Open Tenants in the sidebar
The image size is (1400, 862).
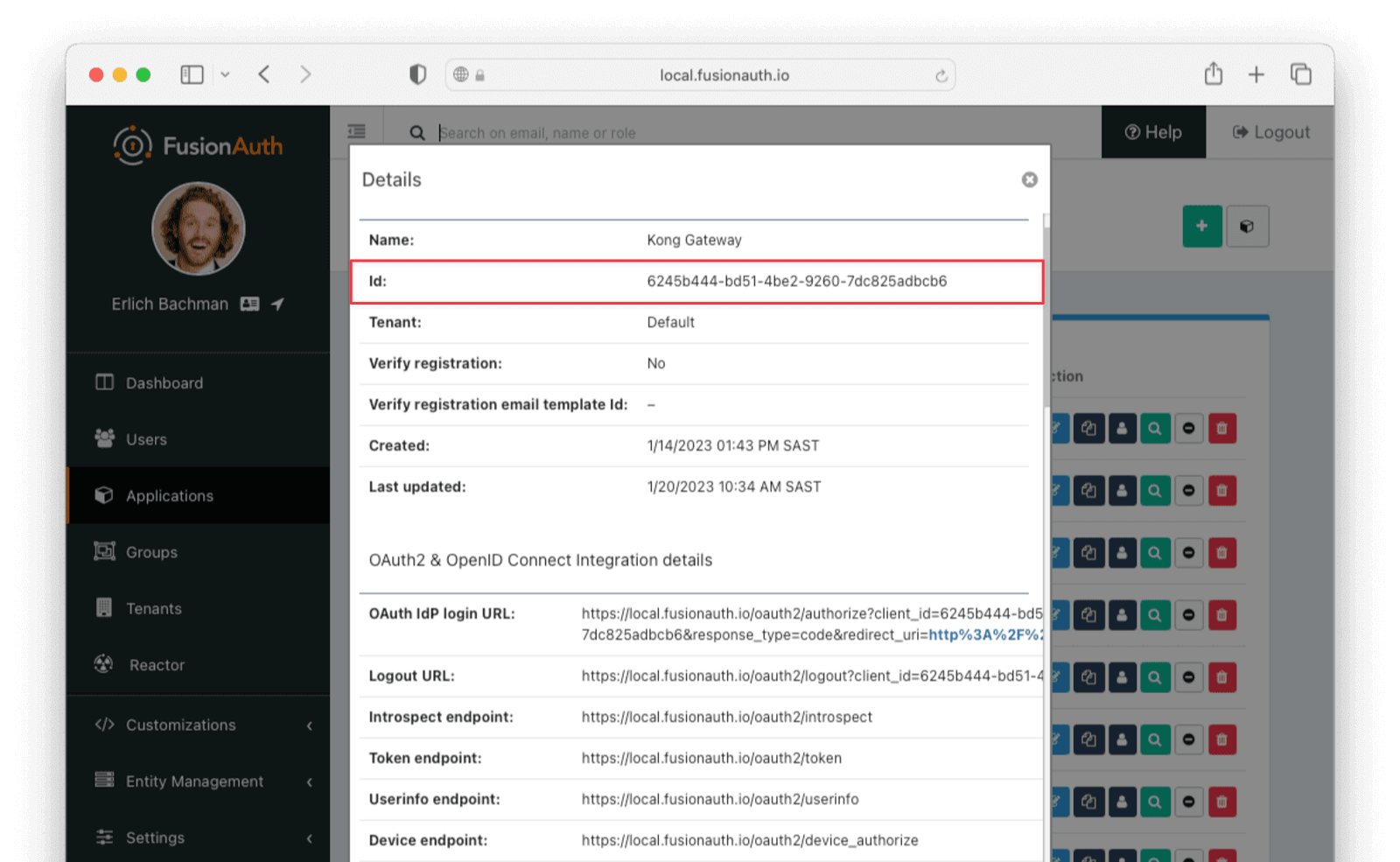coord(198,608)
